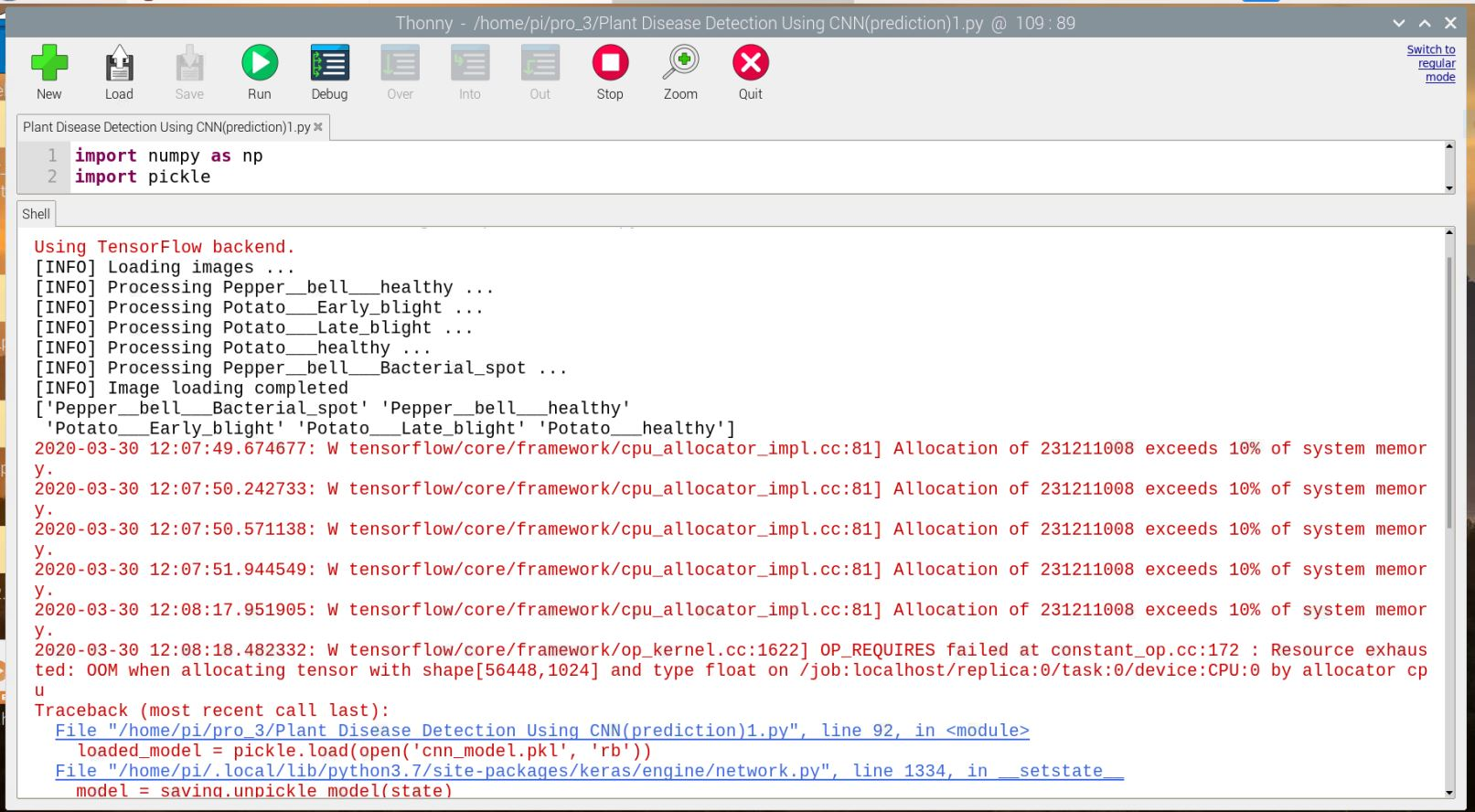Open traceback link for line 92
The width and height of the screenshot is (1475, 812).
[x=541, y=731]
